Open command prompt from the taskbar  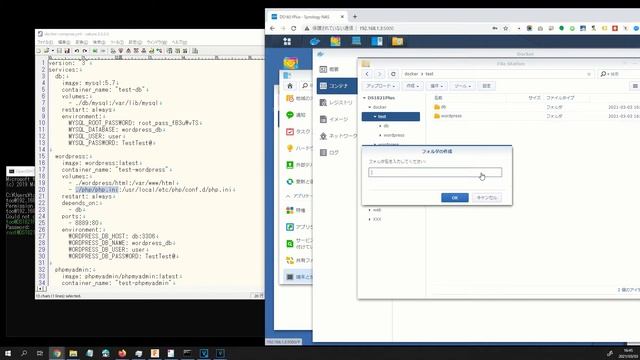click(187, 353)
